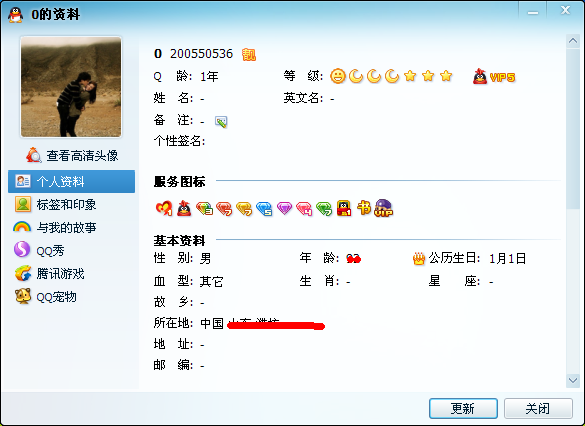Click the heart service icon
The width and height of the screenshot is (585, 426).
164,208
